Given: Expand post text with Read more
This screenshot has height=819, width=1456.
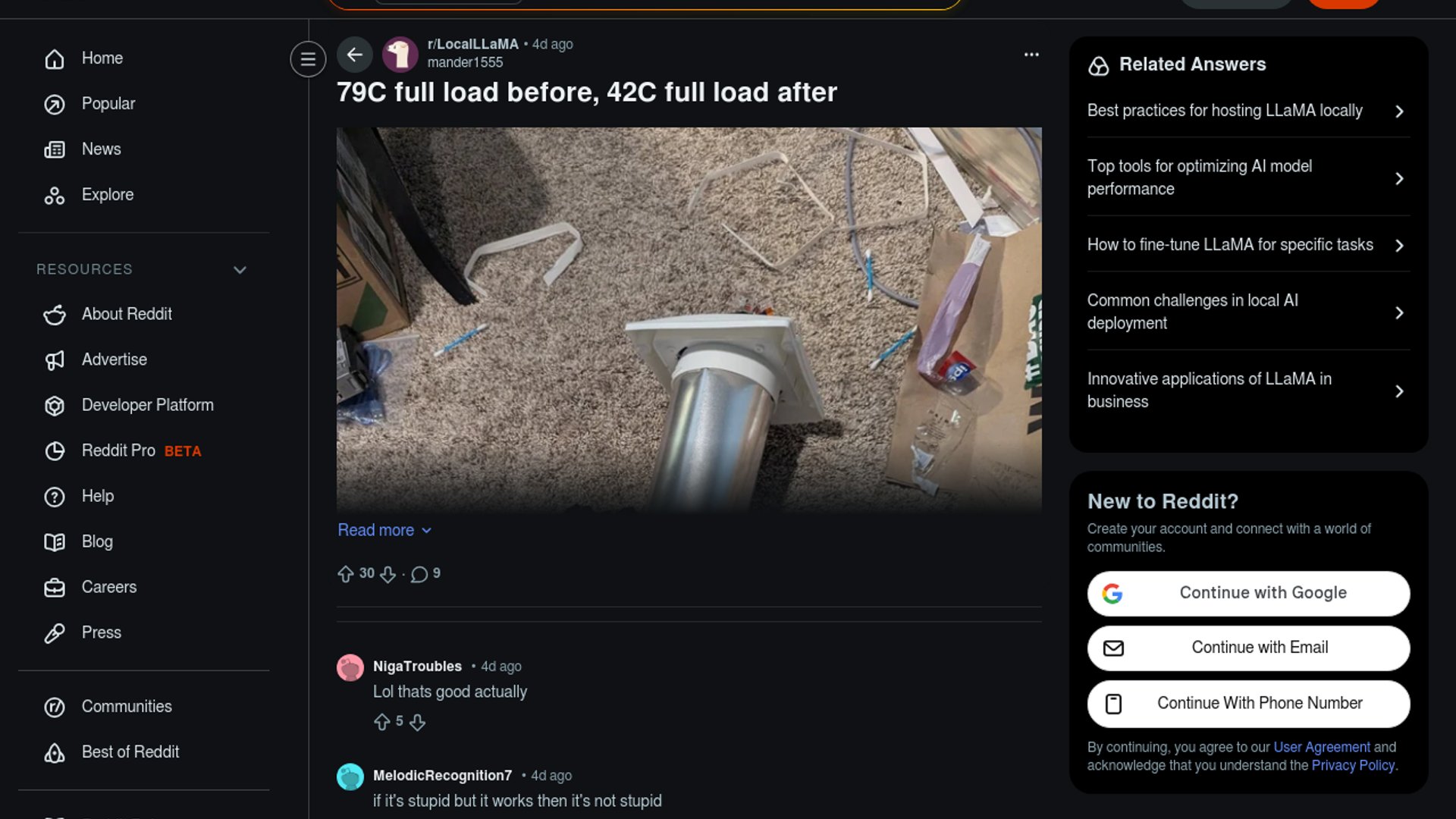Looking at the screenshot, I should pyautogui.click(x=384, y=530).
